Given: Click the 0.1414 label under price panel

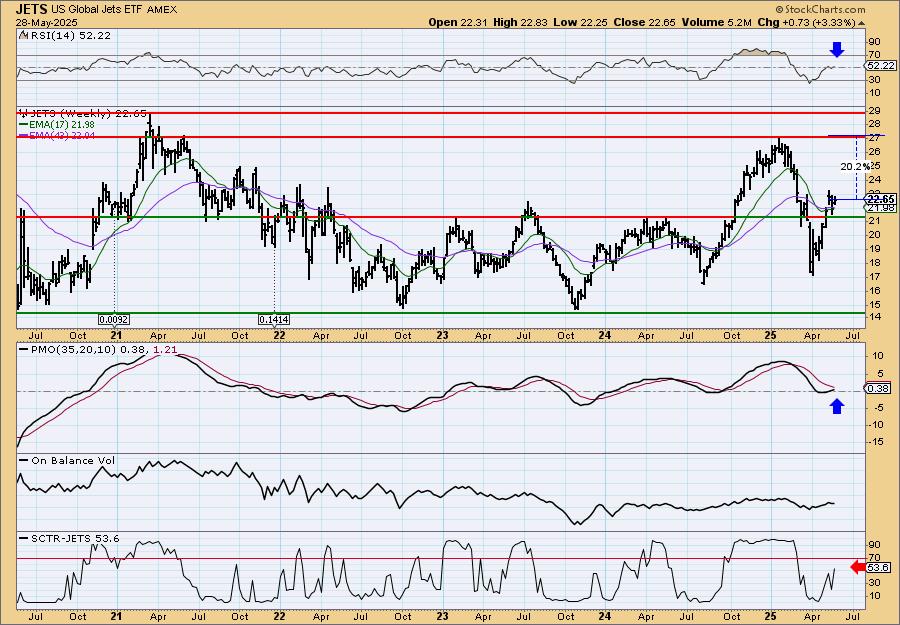Looking at the screenshot, I should (274, 320).
